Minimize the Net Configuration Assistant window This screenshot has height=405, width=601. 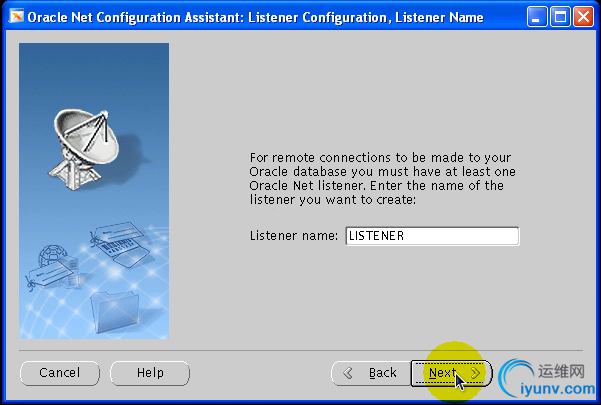click(x=537, y=17)
